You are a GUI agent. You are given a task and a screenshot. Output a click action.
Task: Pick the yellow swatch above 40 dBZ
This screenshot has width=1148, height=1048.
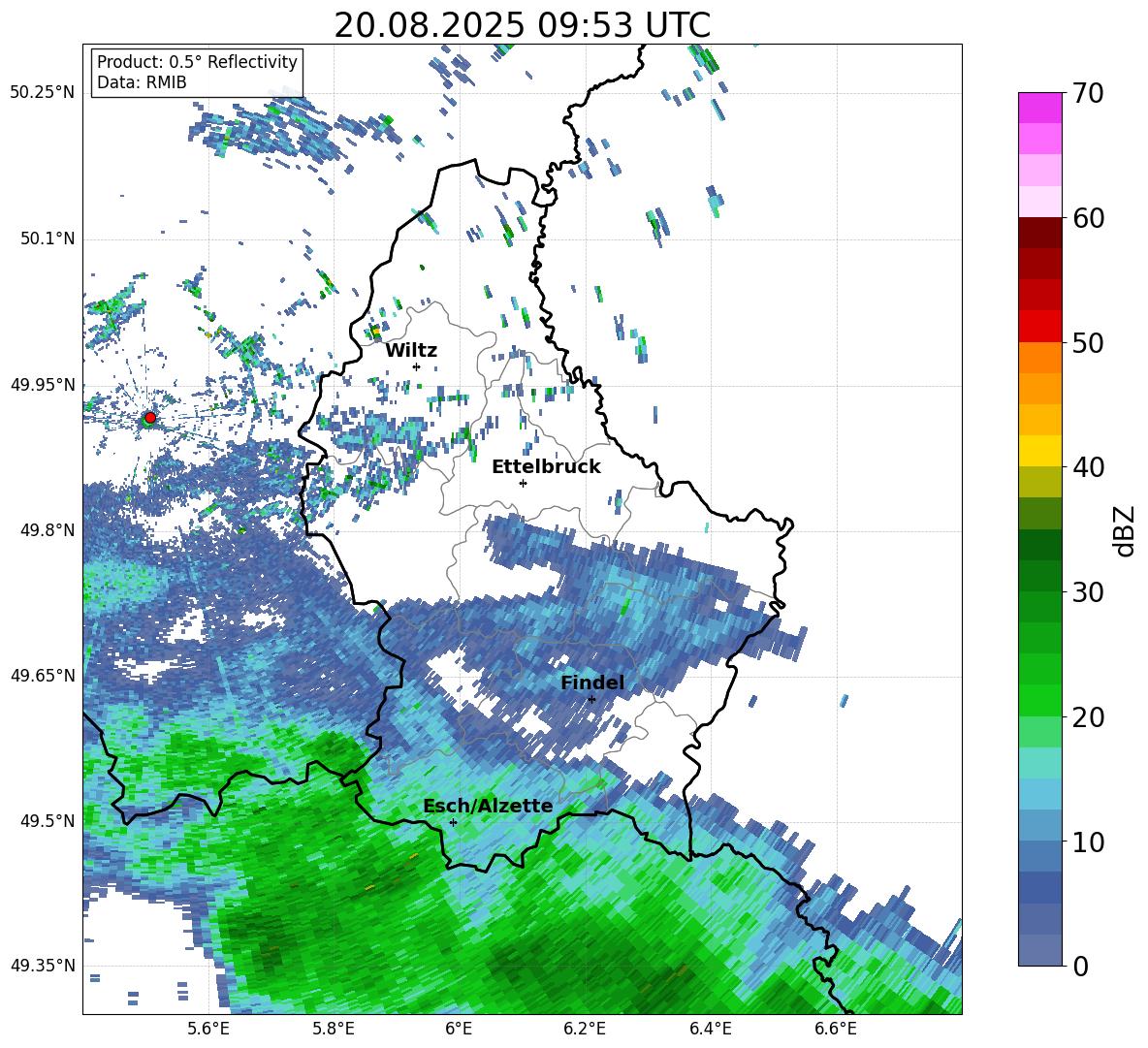click(1039, 451)
